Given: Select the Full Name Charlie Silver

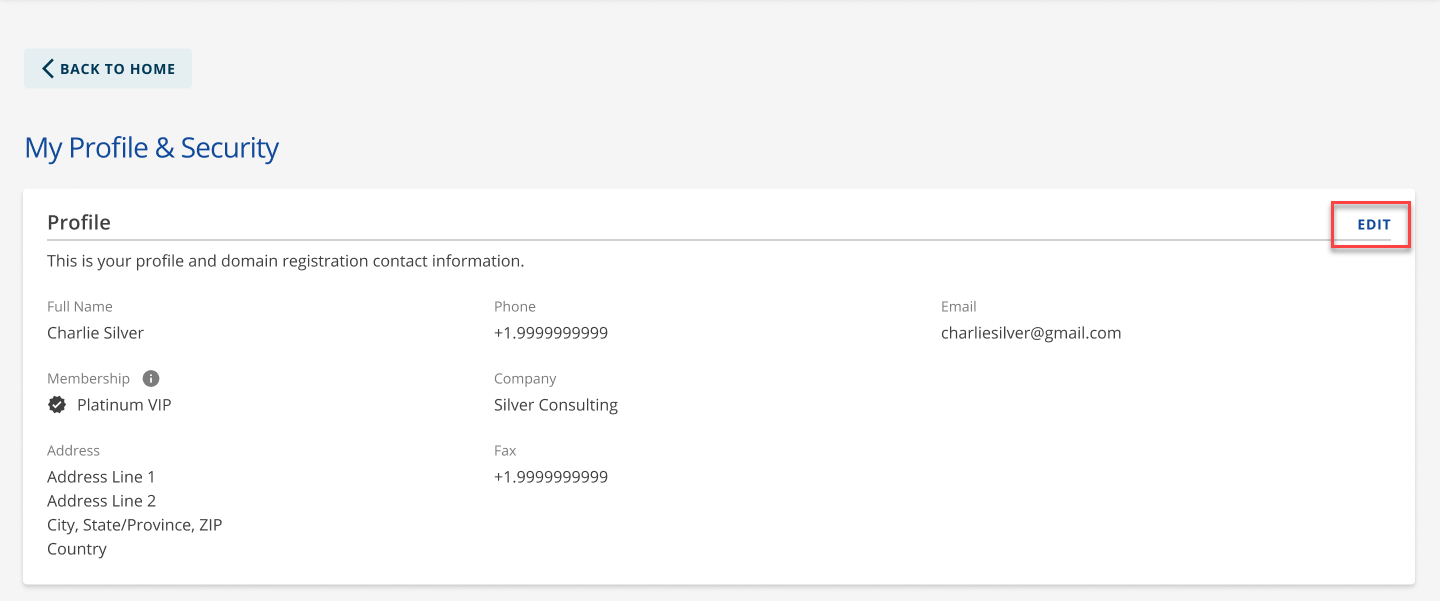Looking at the screenshot, I should (x=95, y=332).
